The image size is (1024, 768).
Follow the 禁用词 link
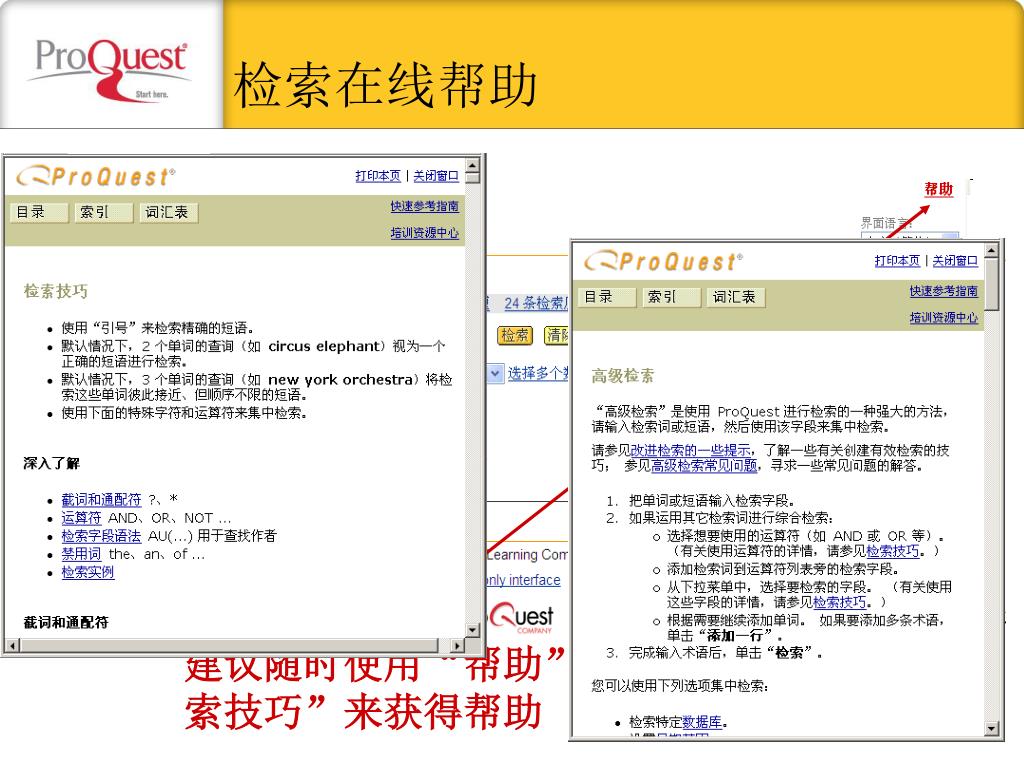[x=82, y=554]
